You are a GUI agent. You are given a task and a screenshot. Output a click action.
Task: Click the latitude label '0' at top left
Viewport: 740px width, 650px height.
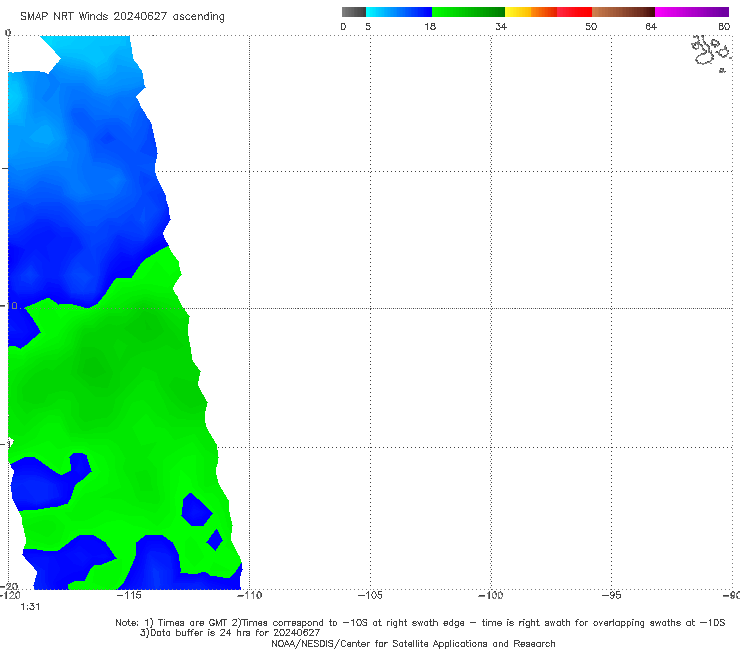pyautogui.click(x=8, y=33)
